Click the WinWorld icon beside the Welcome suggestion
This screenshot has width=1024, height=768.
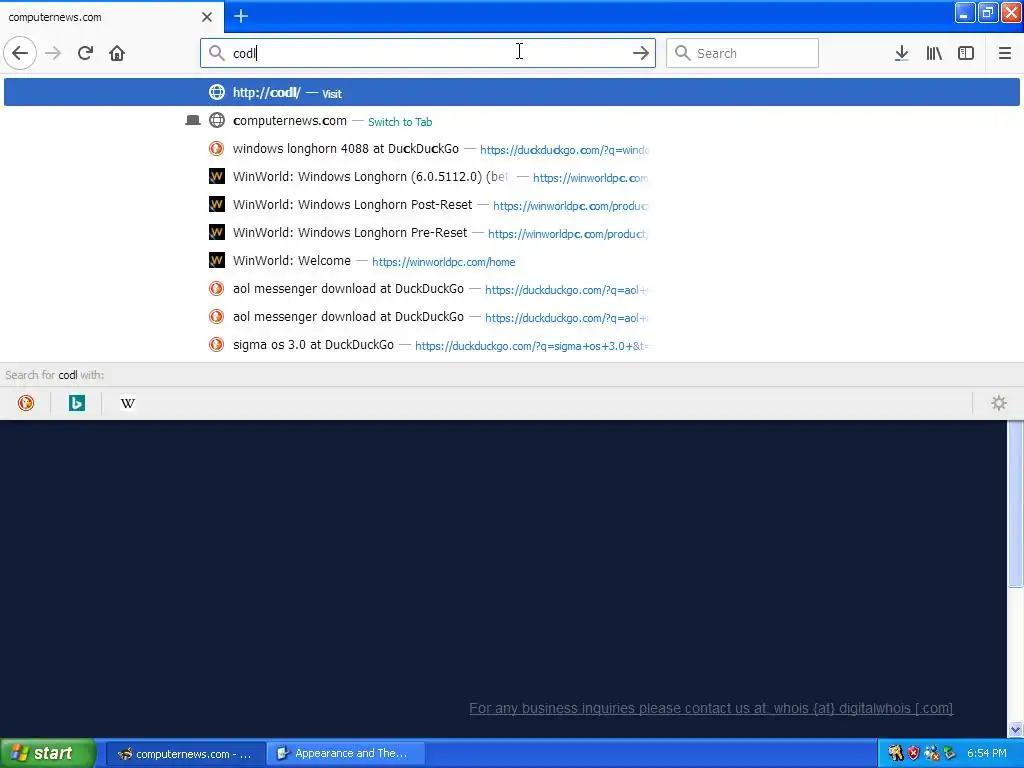coord(216,261)
